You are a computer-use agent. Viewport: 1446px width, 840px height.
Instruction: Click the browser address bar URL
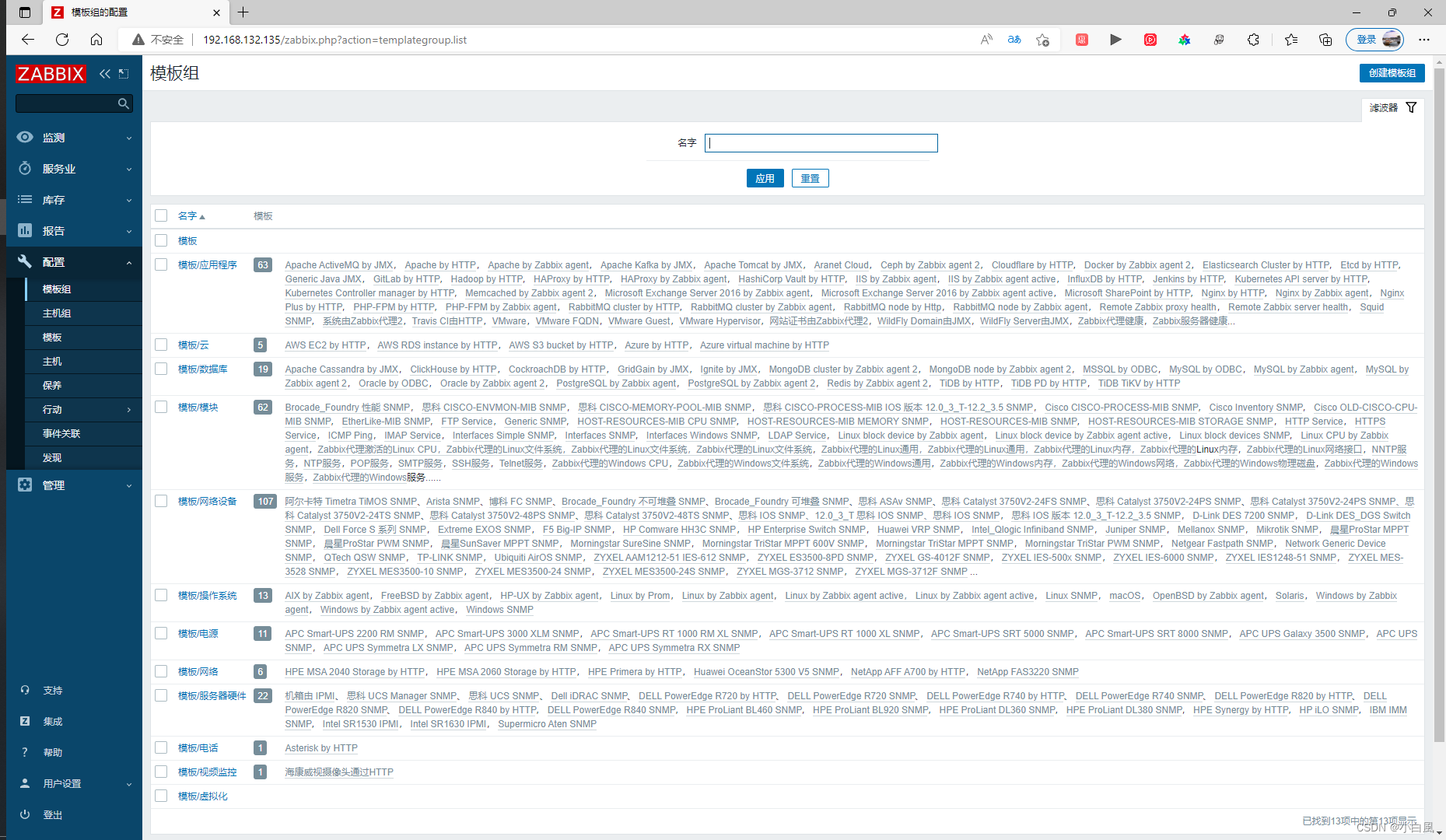click(334, 40)
